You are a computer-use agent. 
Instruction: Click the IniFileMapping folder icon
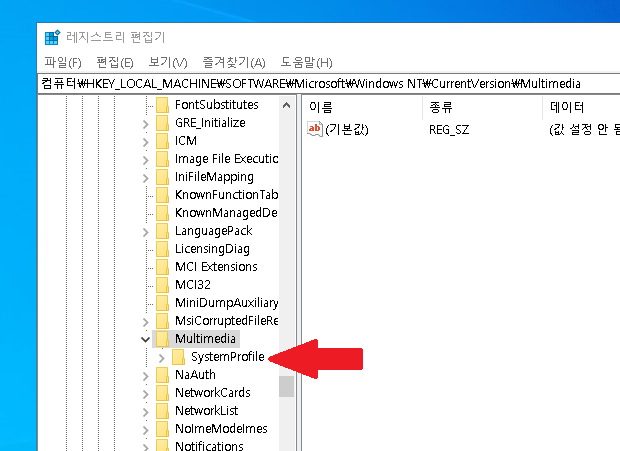[163, 177]
